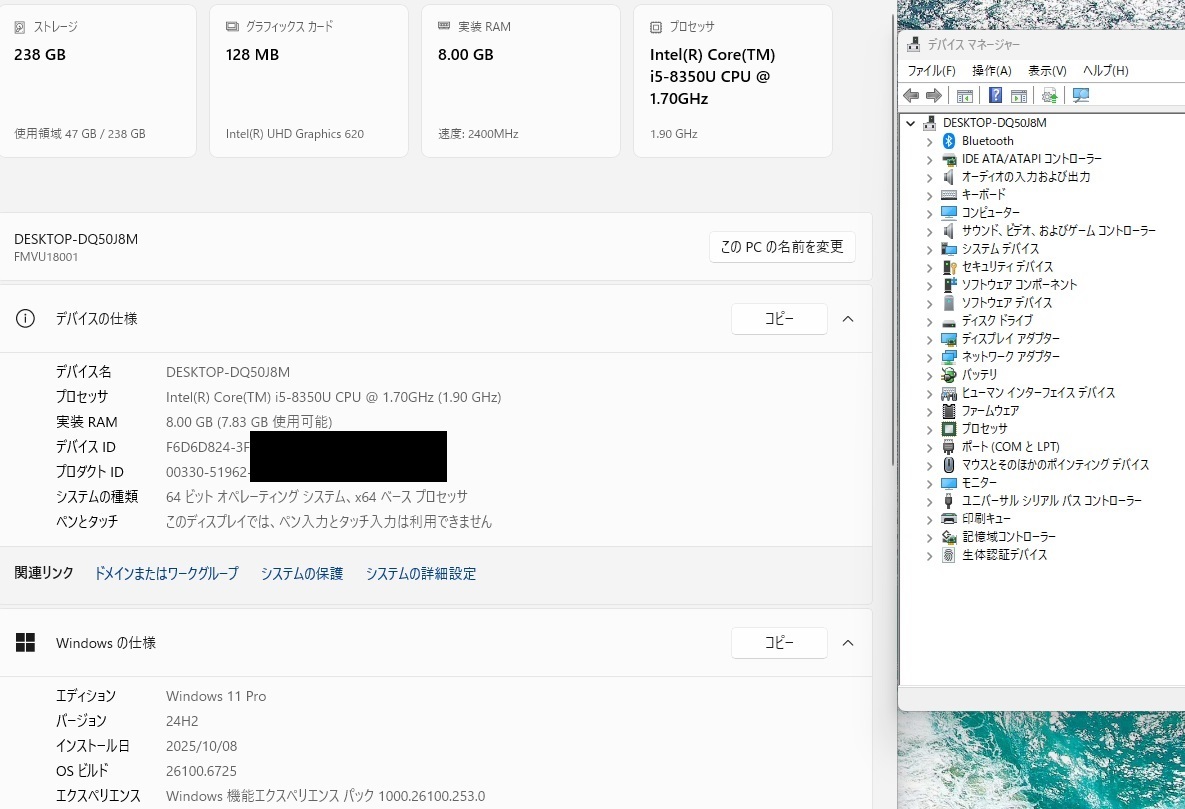This screenshot has height=809, width=1185.
Task: Open the ストレージ 238 GB card
Action: [x=97, y=81]
